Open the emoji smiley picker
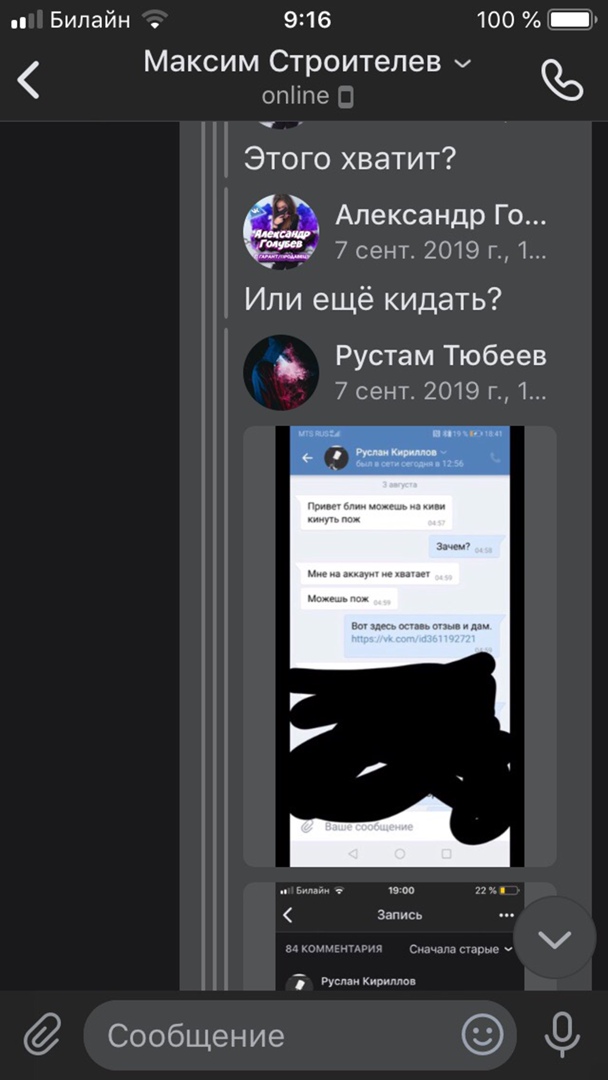This screenshot has width=608, height=1080. pyautogui.click(x=482, y=1035)
